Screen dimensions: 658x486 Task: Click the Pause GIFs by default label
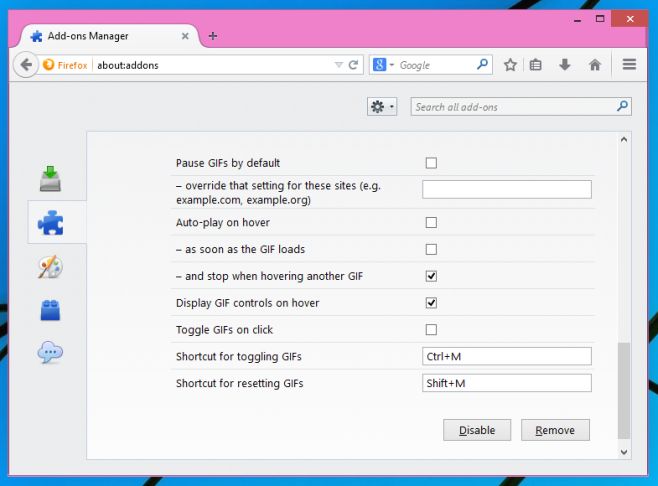click(x=228, y=163)
